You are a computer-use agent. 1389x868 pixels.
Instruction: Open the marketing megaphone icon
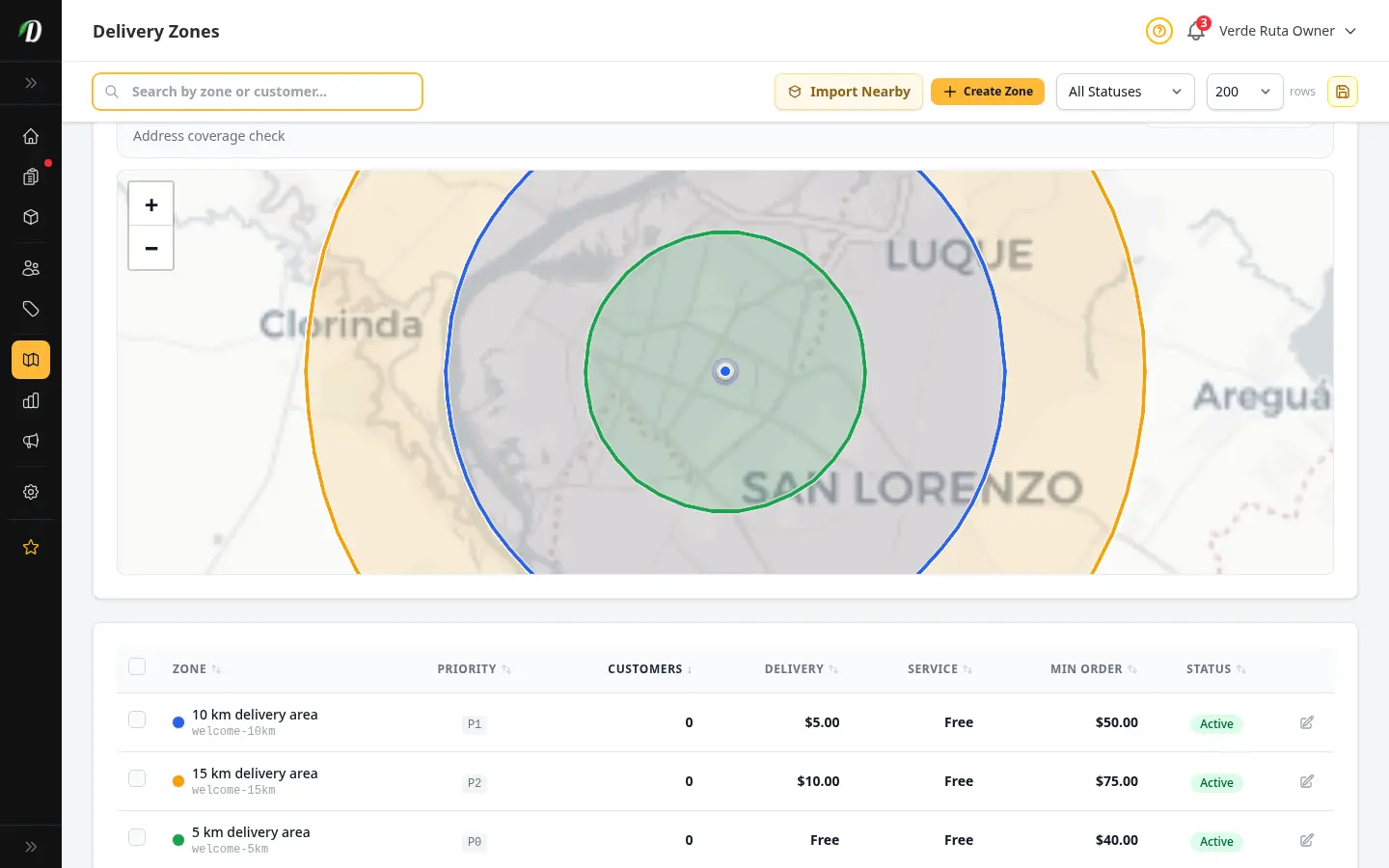31,441
